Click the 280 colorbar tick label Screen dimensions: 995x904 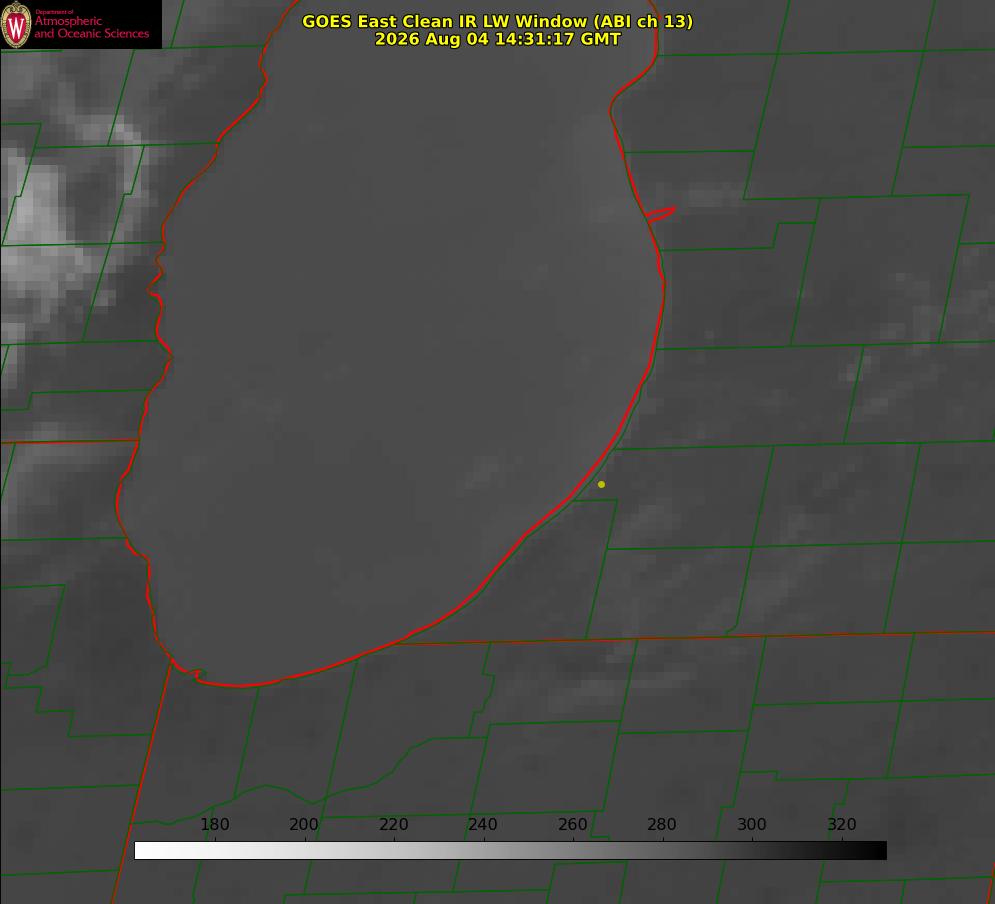click(x=662, y=824)
